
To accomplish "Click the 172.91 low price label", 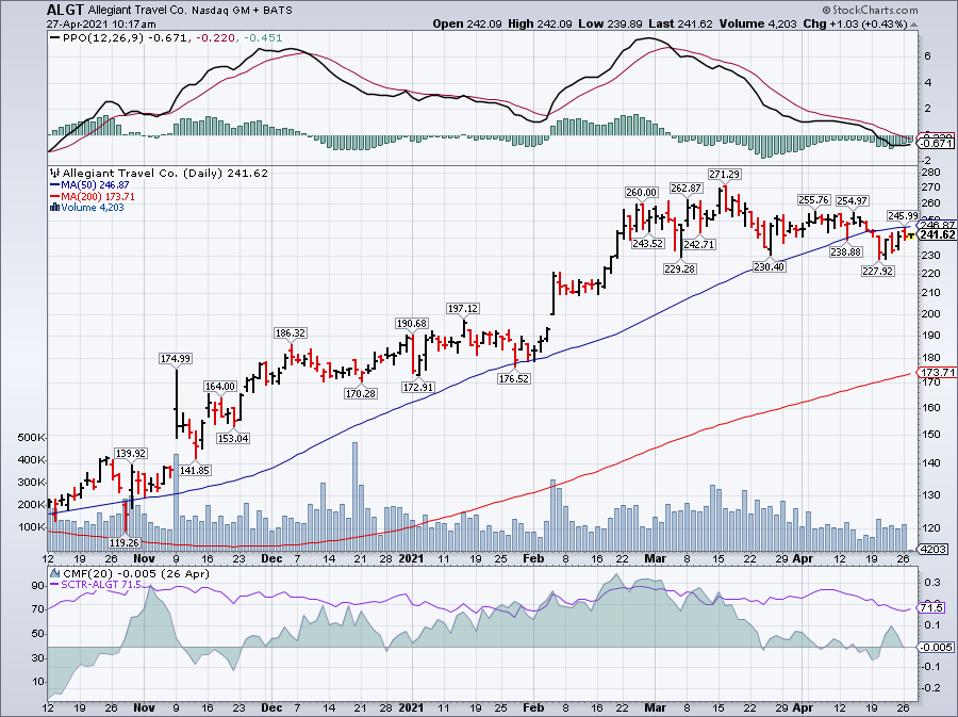I will coord(418,387).
